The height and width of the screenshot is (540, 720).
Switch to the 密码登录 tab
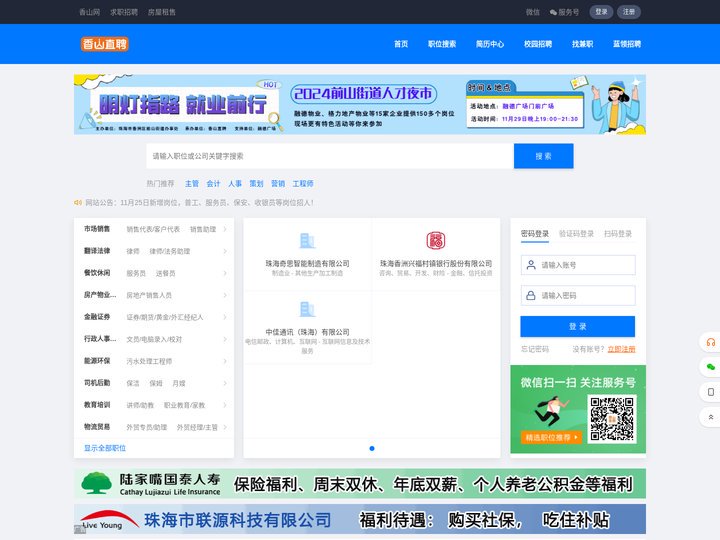[534, 234]
